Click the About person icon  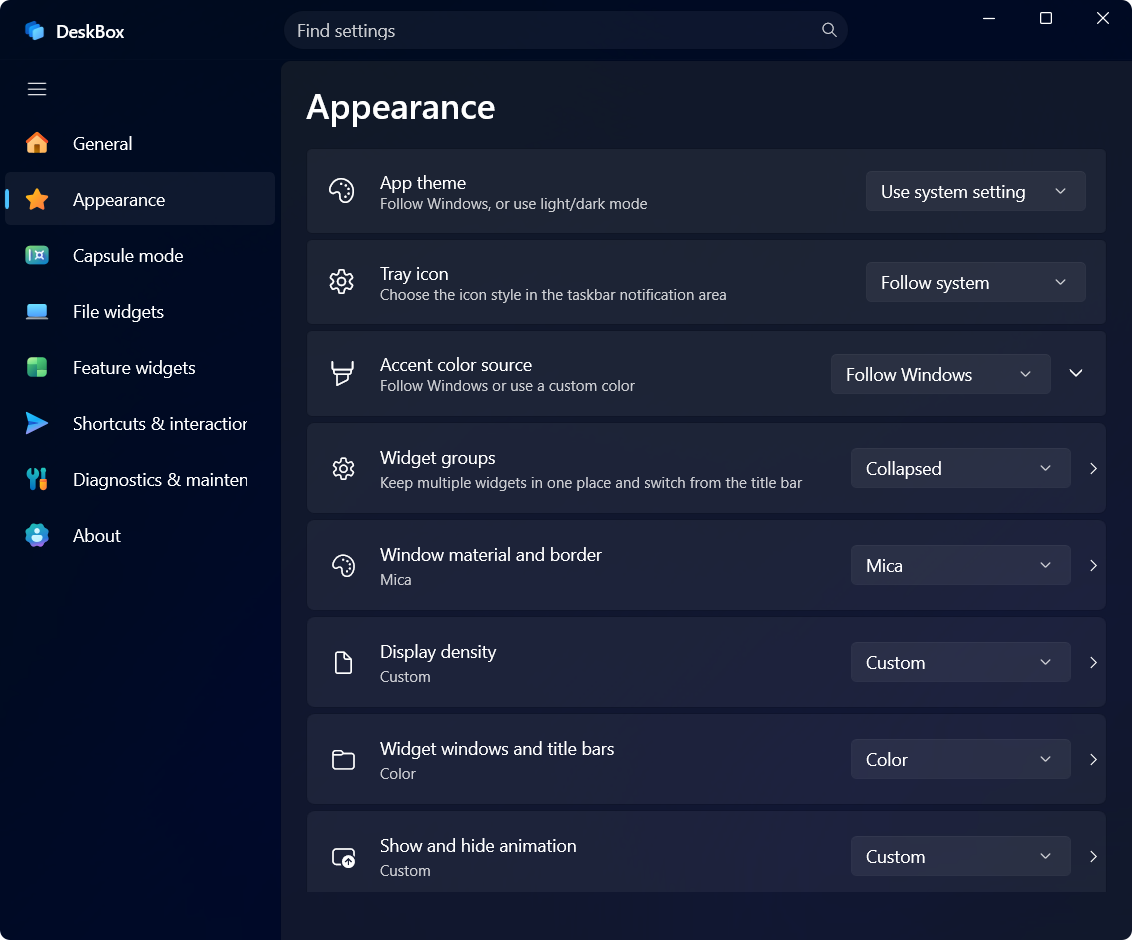coord(37,535)
